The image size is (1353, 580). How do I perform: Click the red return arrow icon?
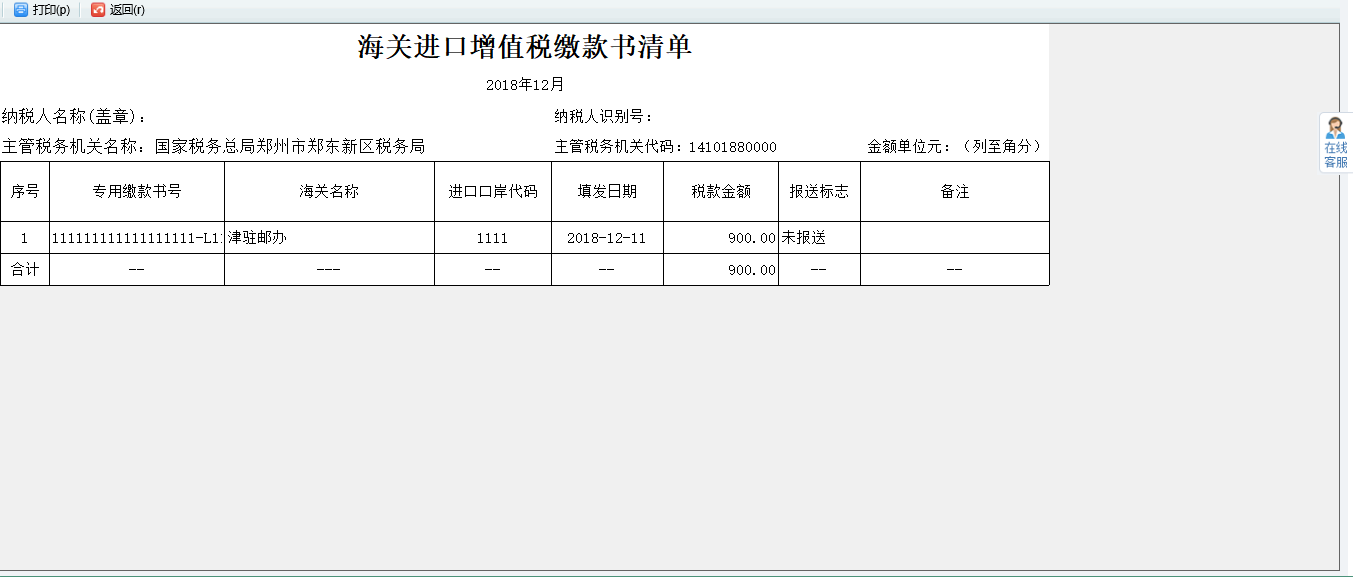(x=97, y=11)
